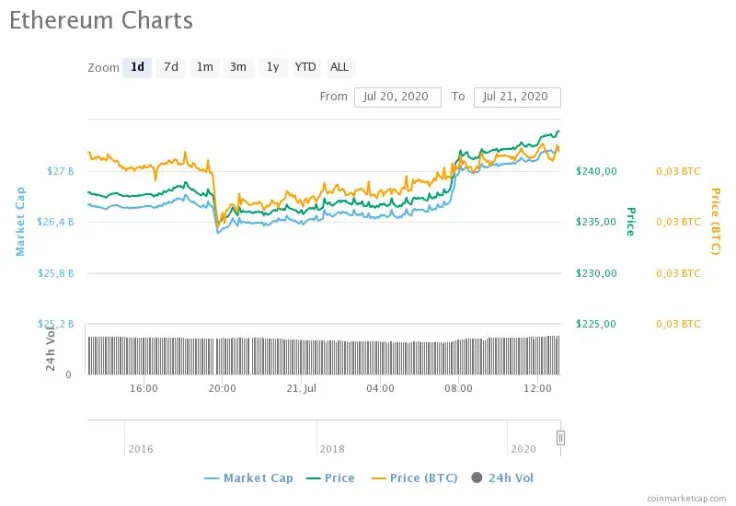Switch zoom to 7d
The height and width of the screenshot is (506, 736).
point(171,67)
